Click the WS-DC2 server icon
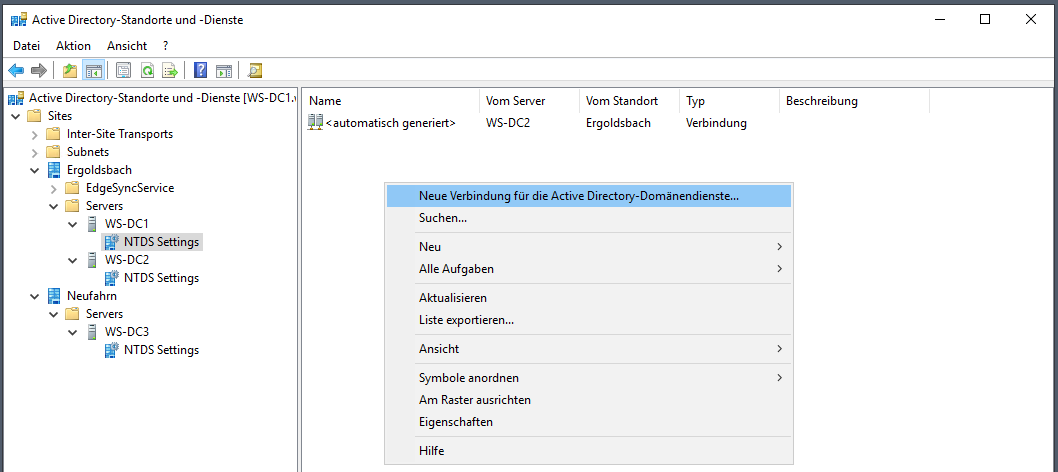The height and width of the screenshot is (472, 1058). (92, 260)
